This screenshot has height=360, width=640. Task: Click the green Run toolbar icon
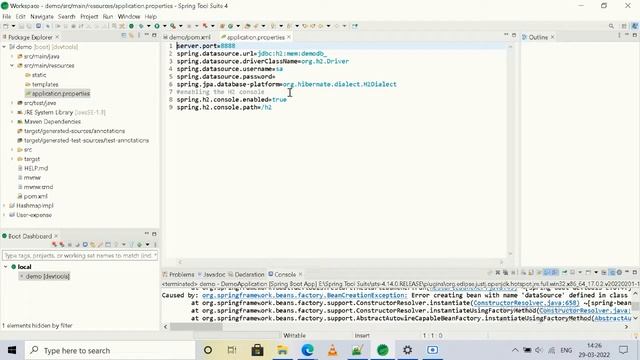click(x=157, y=26)
